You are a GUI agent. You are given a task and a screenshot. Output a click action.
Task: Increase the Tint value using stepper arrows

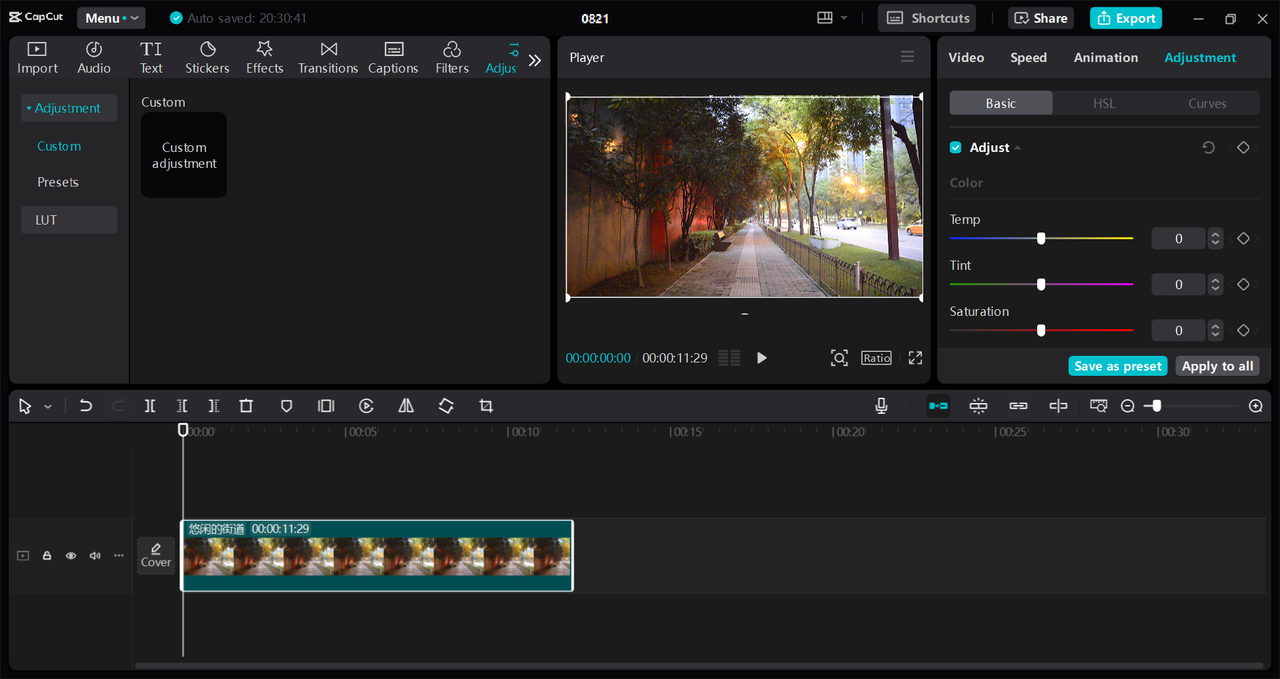coord(1215,280)
